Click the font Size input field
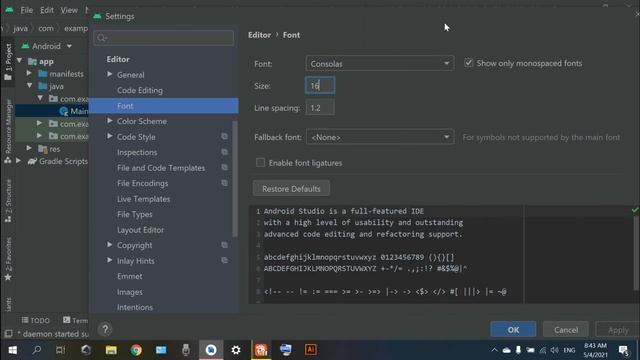The image size is (640, 360). [x=320, y=86]
